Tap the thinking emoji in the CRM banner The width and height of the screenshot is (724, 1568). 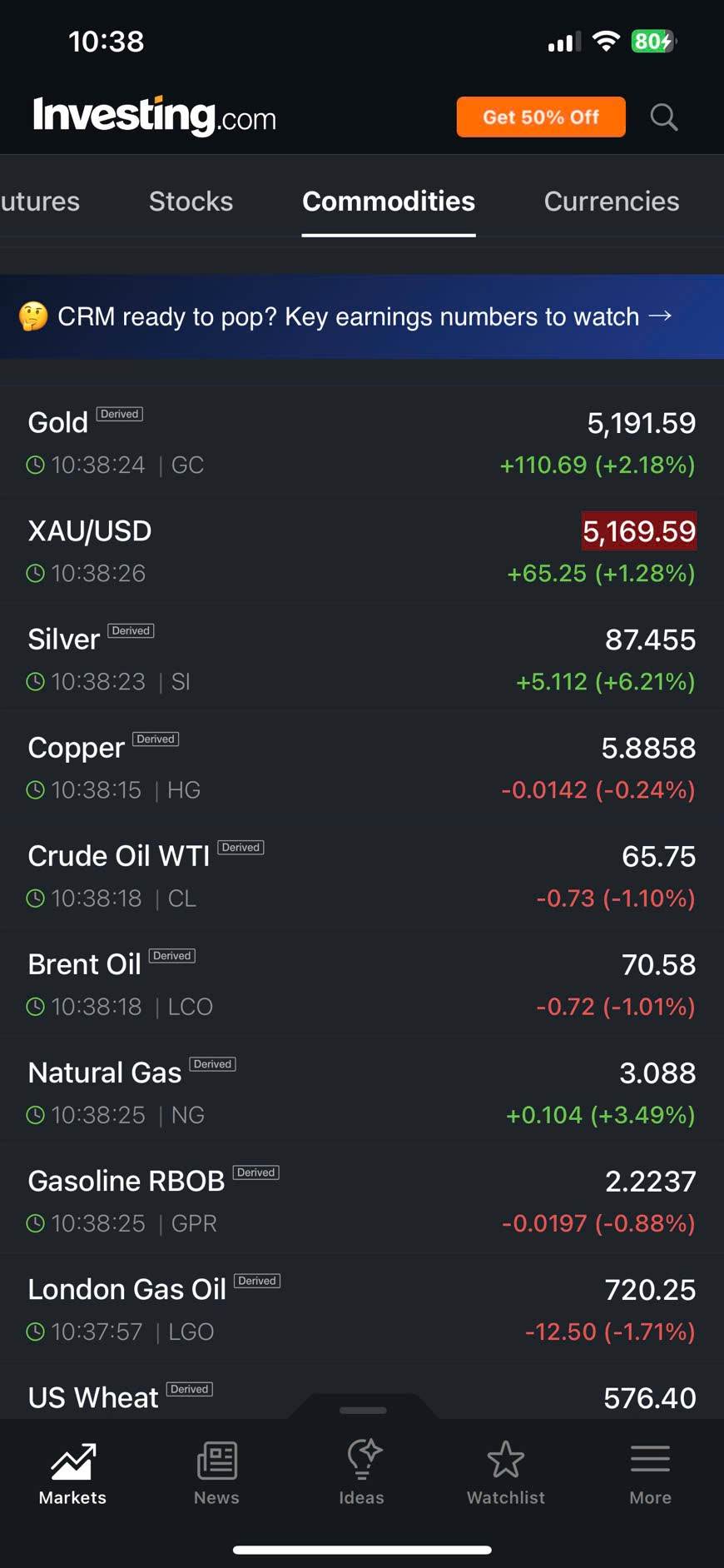[33, 316]
